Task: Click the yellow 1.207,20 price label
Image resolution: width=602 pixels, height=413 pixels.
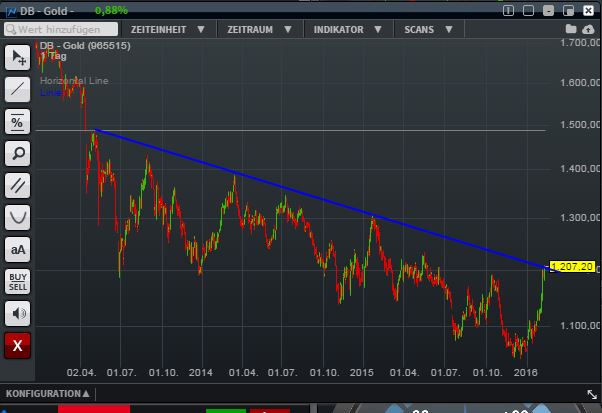Action: pyautogui.click(x=572, y=266)
